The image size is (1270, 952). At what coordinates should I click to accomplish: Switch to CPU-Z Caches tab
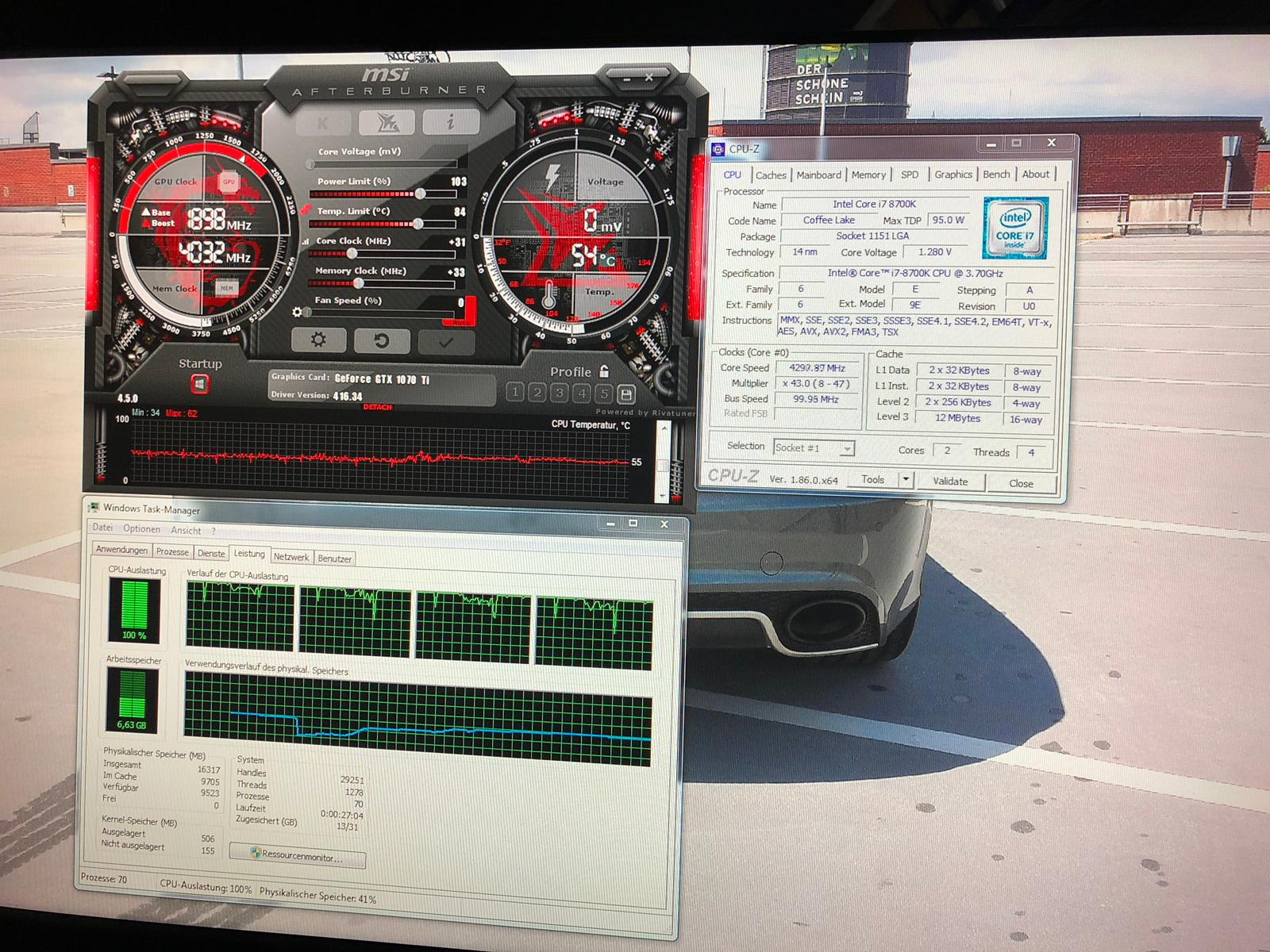(x=771, y=175)
